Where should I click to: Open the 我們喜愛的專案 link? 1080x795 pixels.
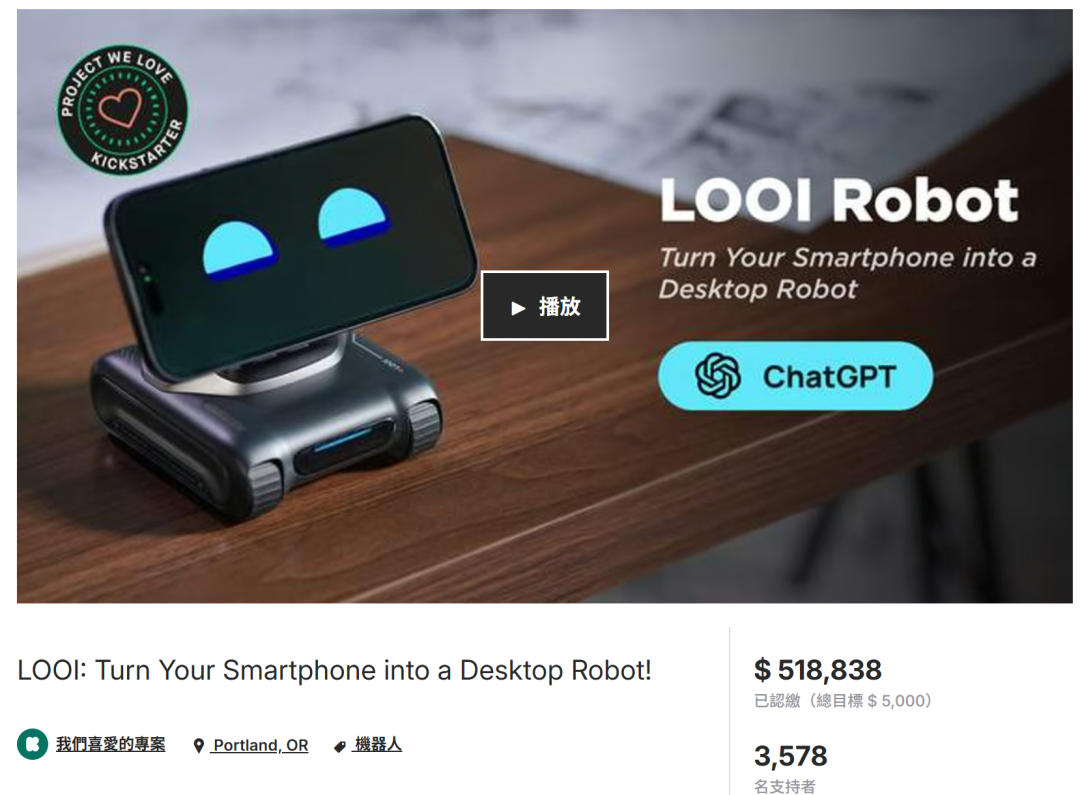[x=110, y=744]
